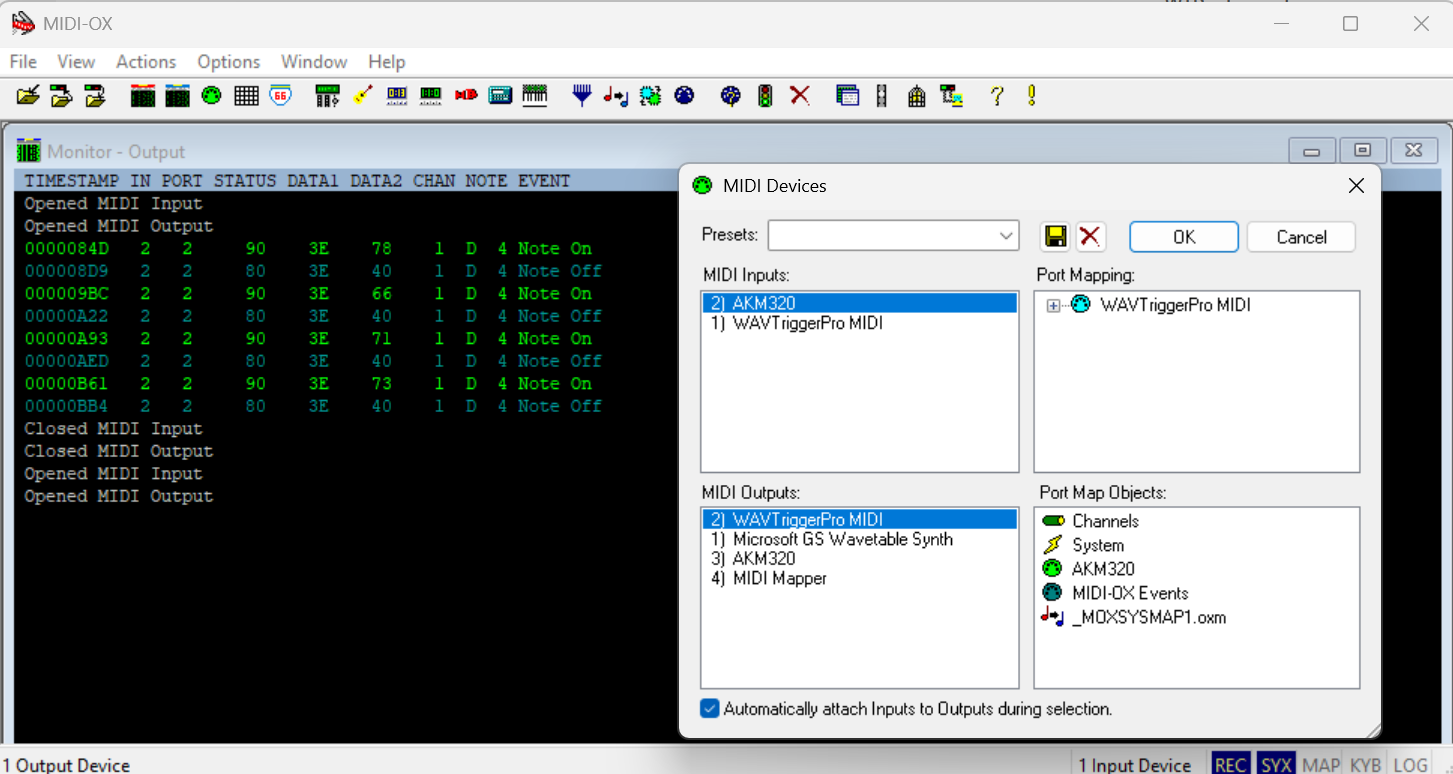Click the yellow exclamation mark toolbar icon

click(1031, 96)
